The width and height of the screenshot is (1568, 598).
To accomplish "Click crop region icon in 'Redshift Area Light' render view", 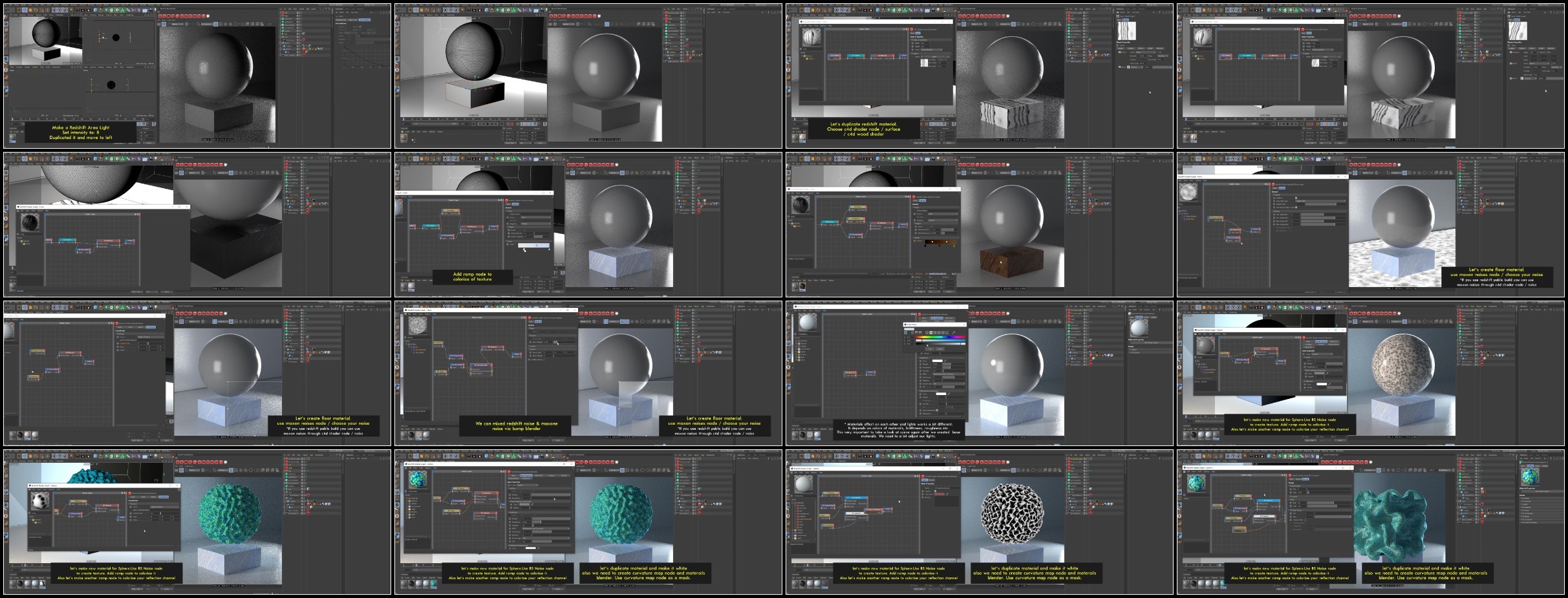I will pyautogui.click(x=199, y=24).
